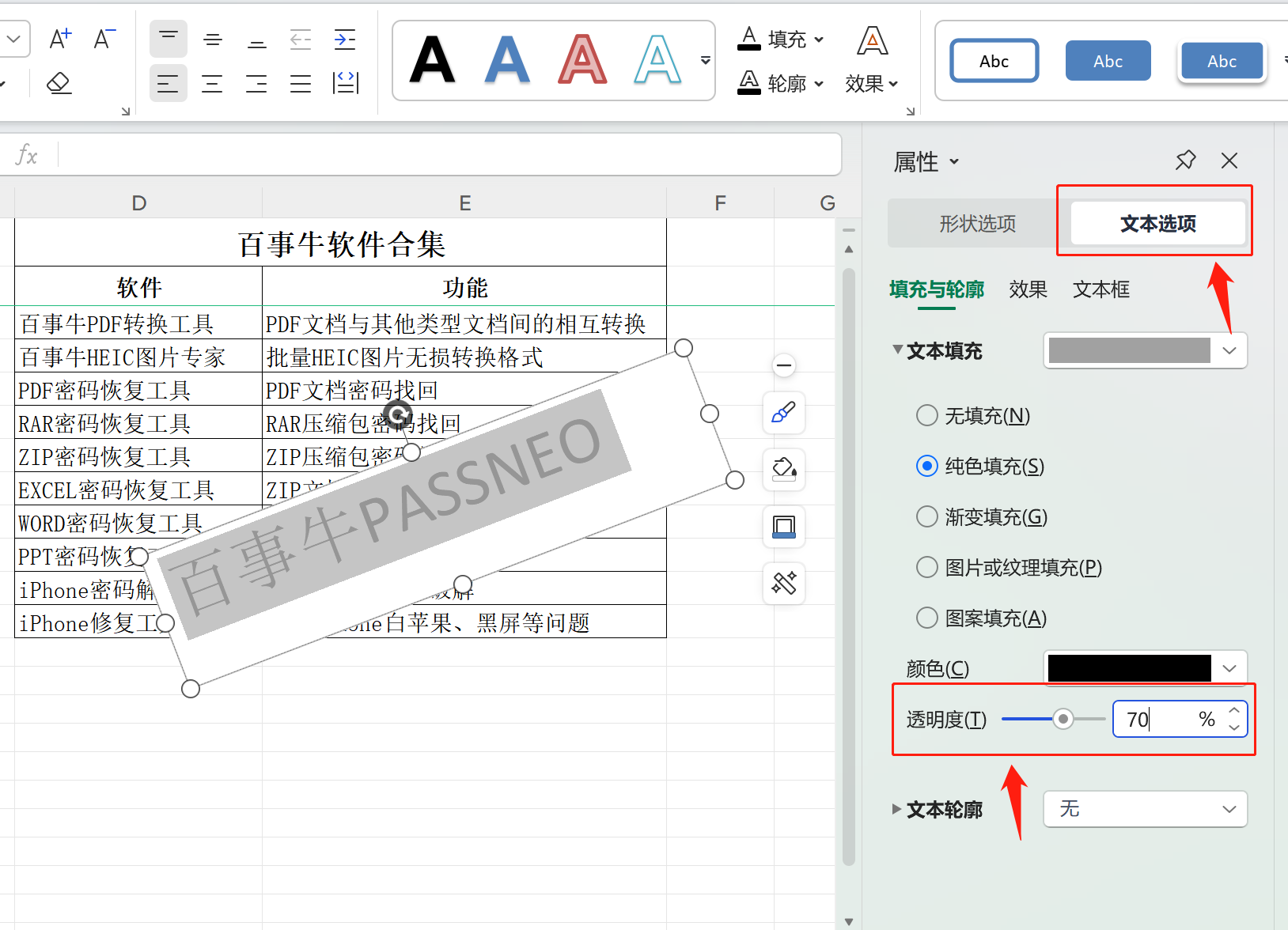This screenshot has width=1288, height=930.
Task: Click the distributed alignment icon
Action: coord(346,83)
